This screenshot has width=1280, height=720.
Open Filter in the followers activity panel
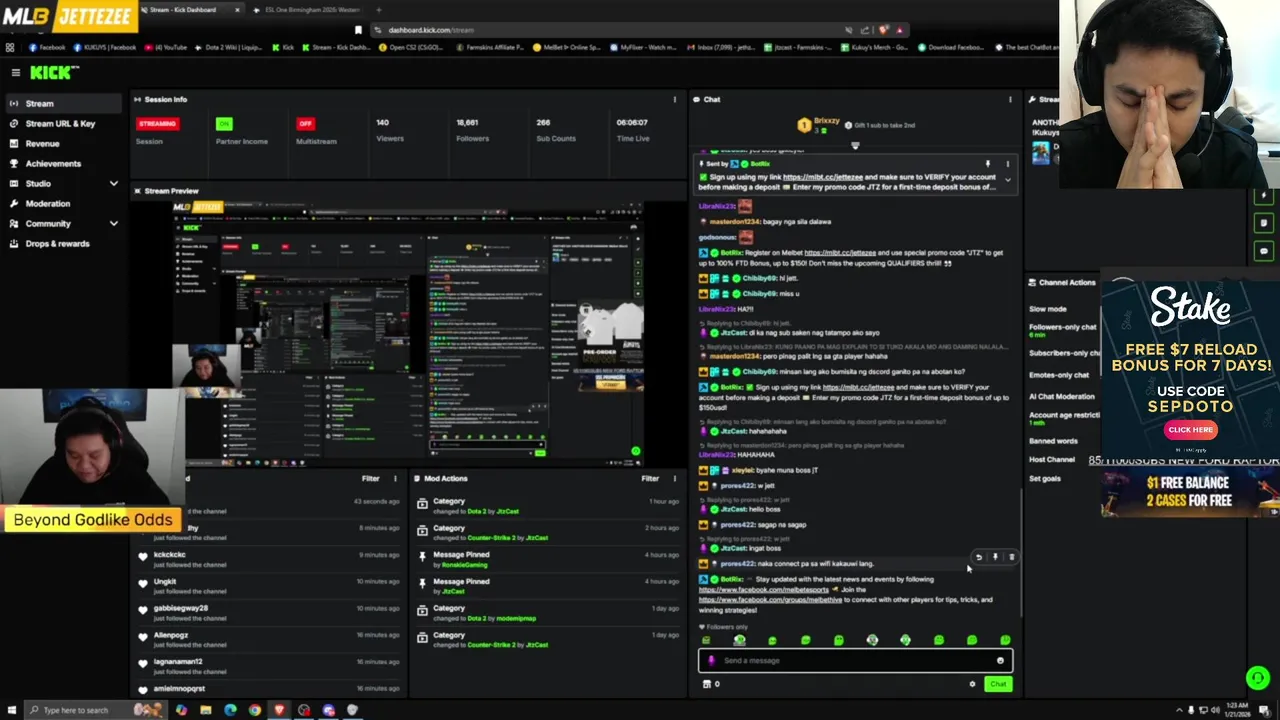[x=370, y=478]
